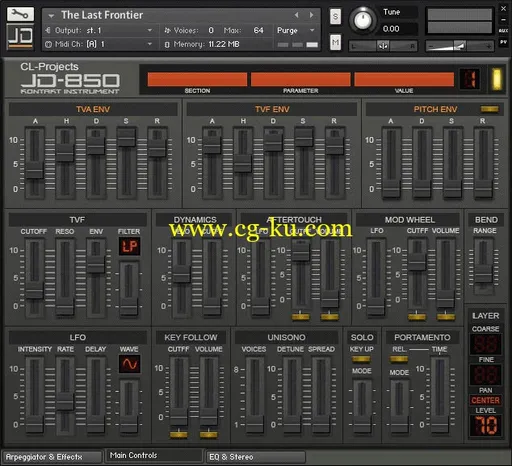Screen dimensions: 512x466
Task: Toggle Mod Wheel volume polarity LED
Action: click(x=446, y=316)
